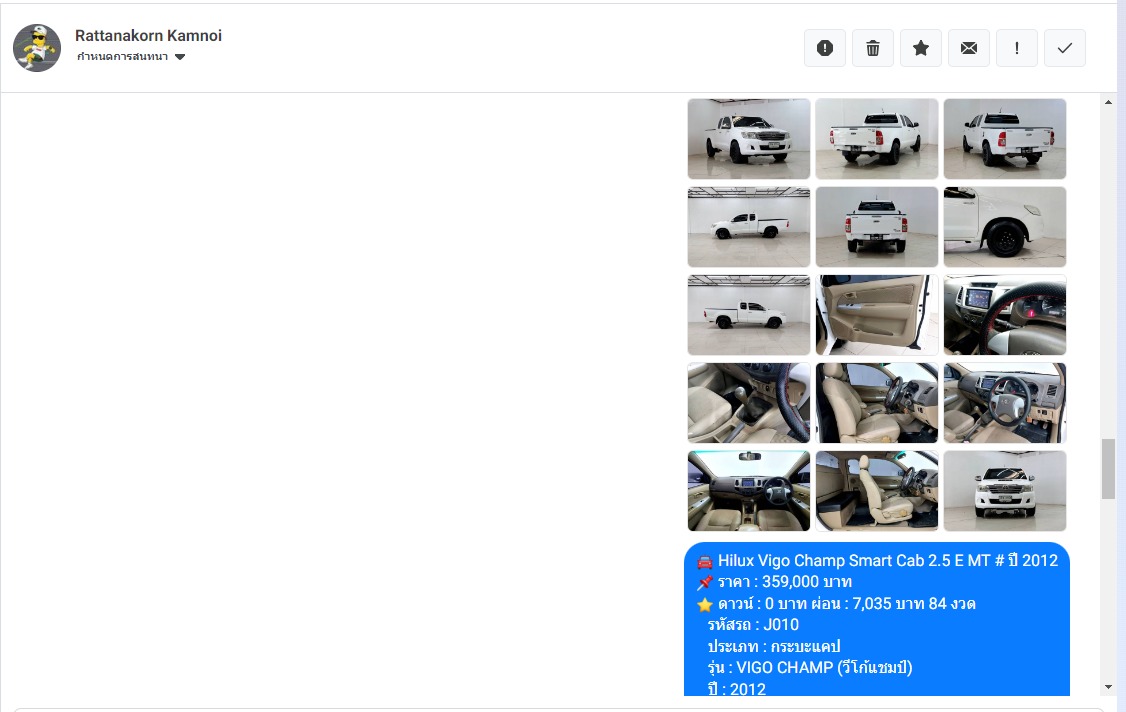Open steering wheel from passenger side photo
Image resolution: width=1126 pixels, height=712 pixels.
pyautogui.click(x=1005, y=403)
